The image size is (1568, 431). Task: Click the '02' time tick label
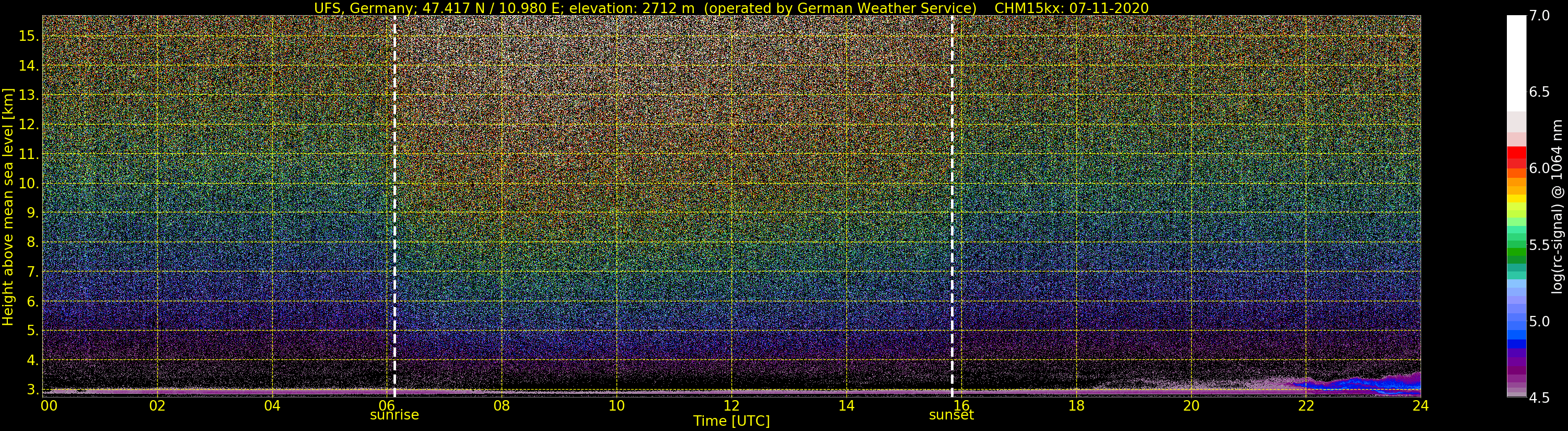pos(157,405)
